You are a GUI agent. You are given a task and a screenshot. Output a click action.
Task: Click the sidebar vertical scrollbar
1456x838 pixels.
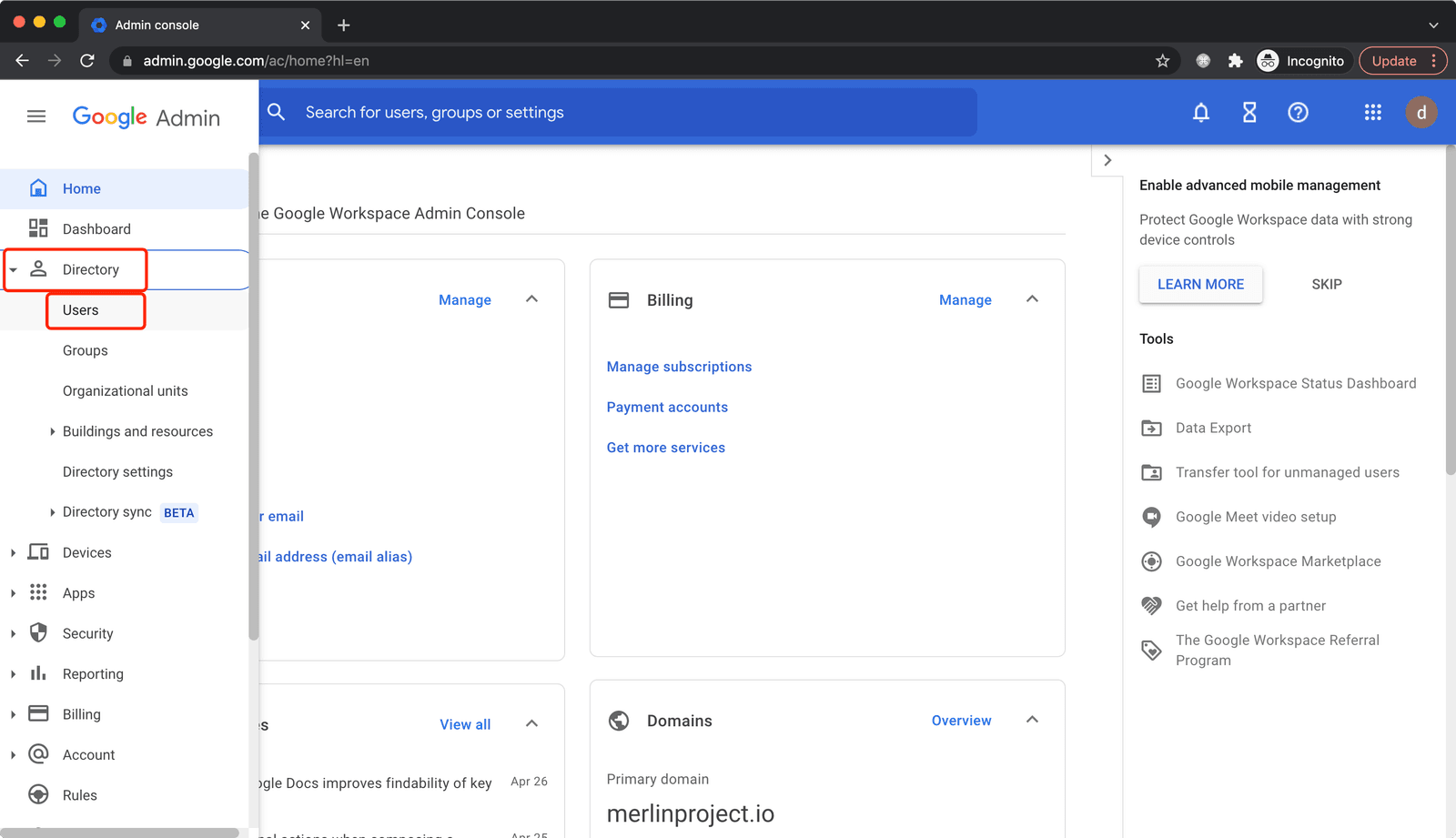(x=253, y=396)
